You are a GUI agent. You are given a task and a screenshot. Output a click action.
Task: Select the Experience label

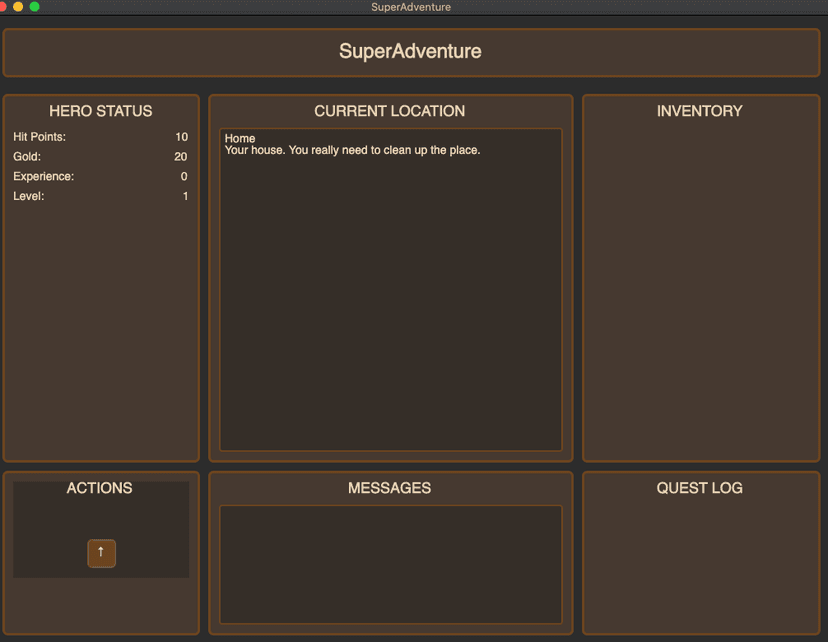pyautogui.click(x=43, y=177)
